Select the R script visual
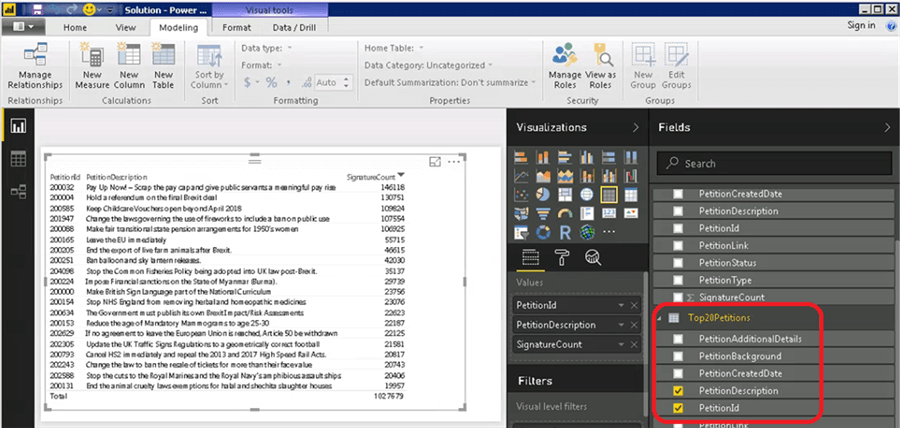 click(565, 232)
